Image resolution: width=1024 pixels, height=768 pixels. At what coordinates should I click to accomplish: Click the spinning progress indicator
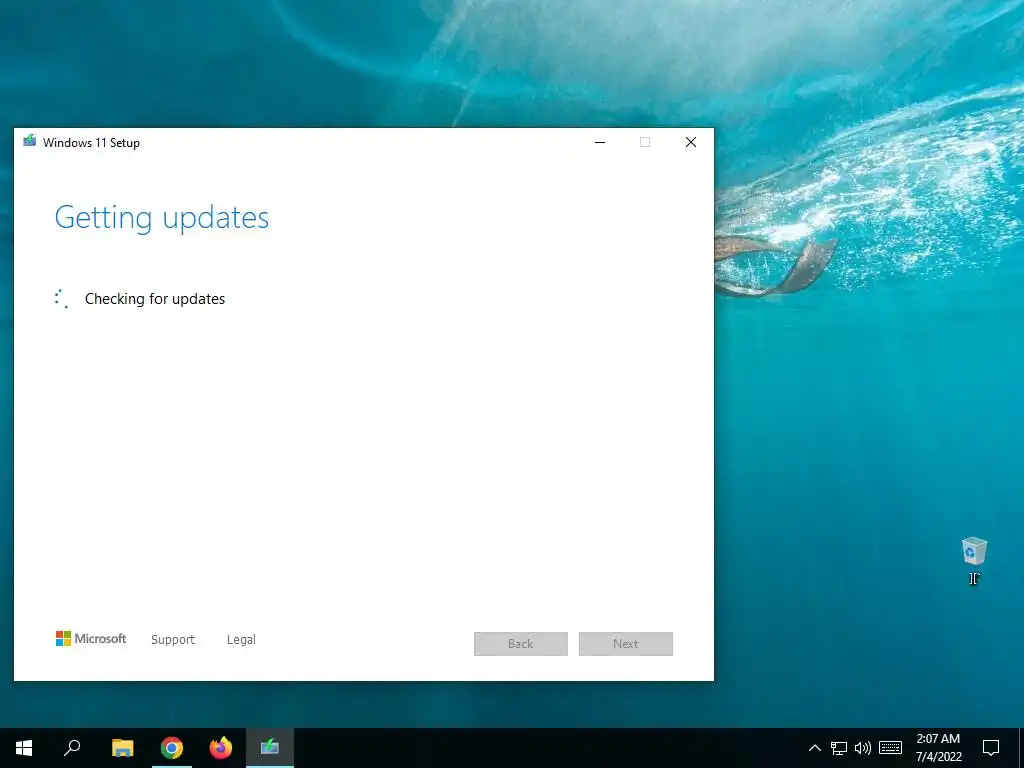(x=61, y=298)
